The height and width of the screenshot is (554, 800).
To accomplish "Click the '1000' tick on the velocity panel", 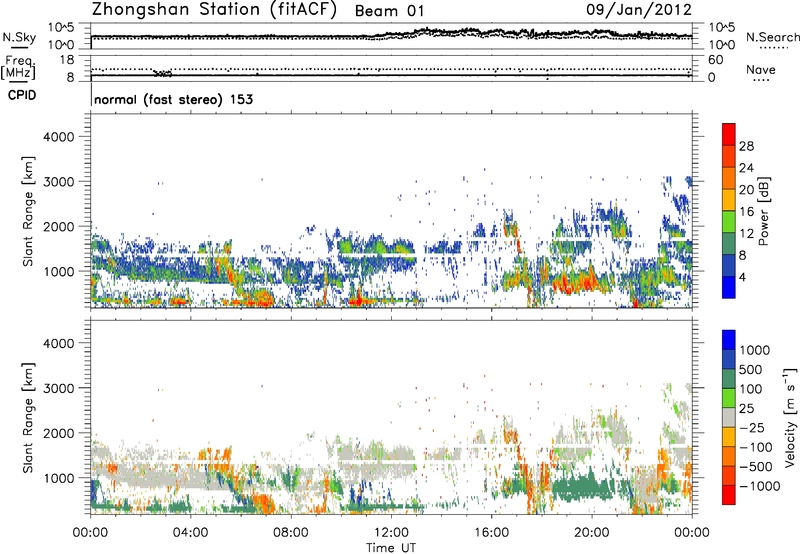I will click(59, 477).
